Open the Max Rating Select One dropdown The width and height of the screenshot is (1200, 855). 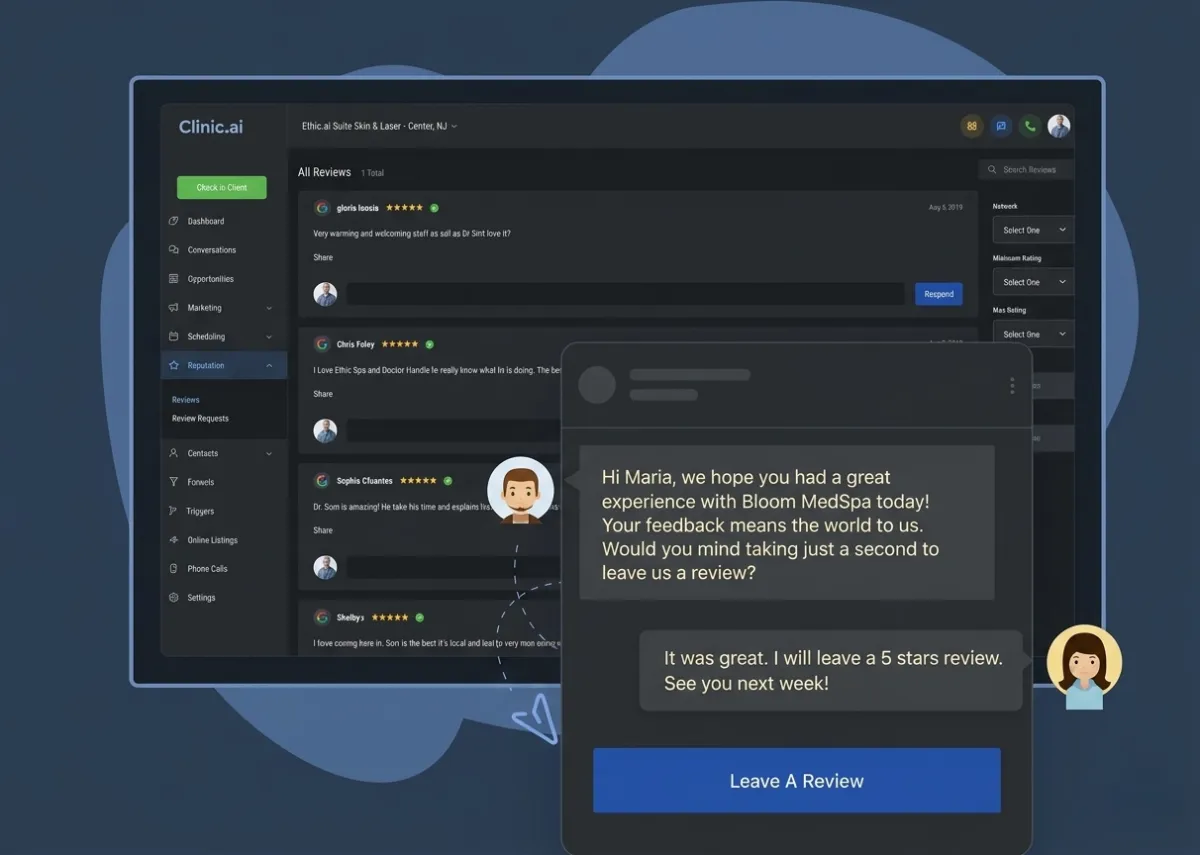point(1033,334)
